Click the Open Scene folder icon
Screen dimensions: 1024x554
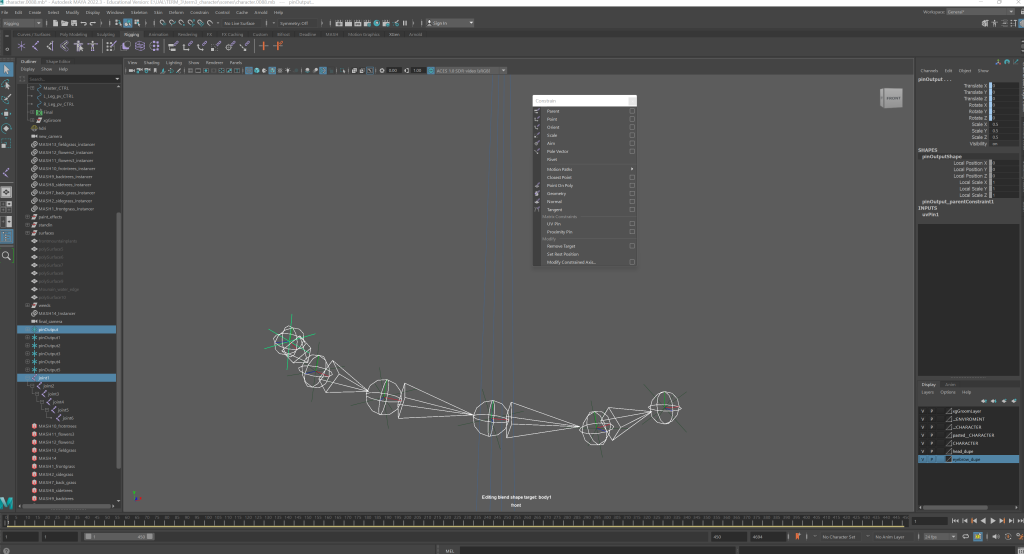[65, 23]
